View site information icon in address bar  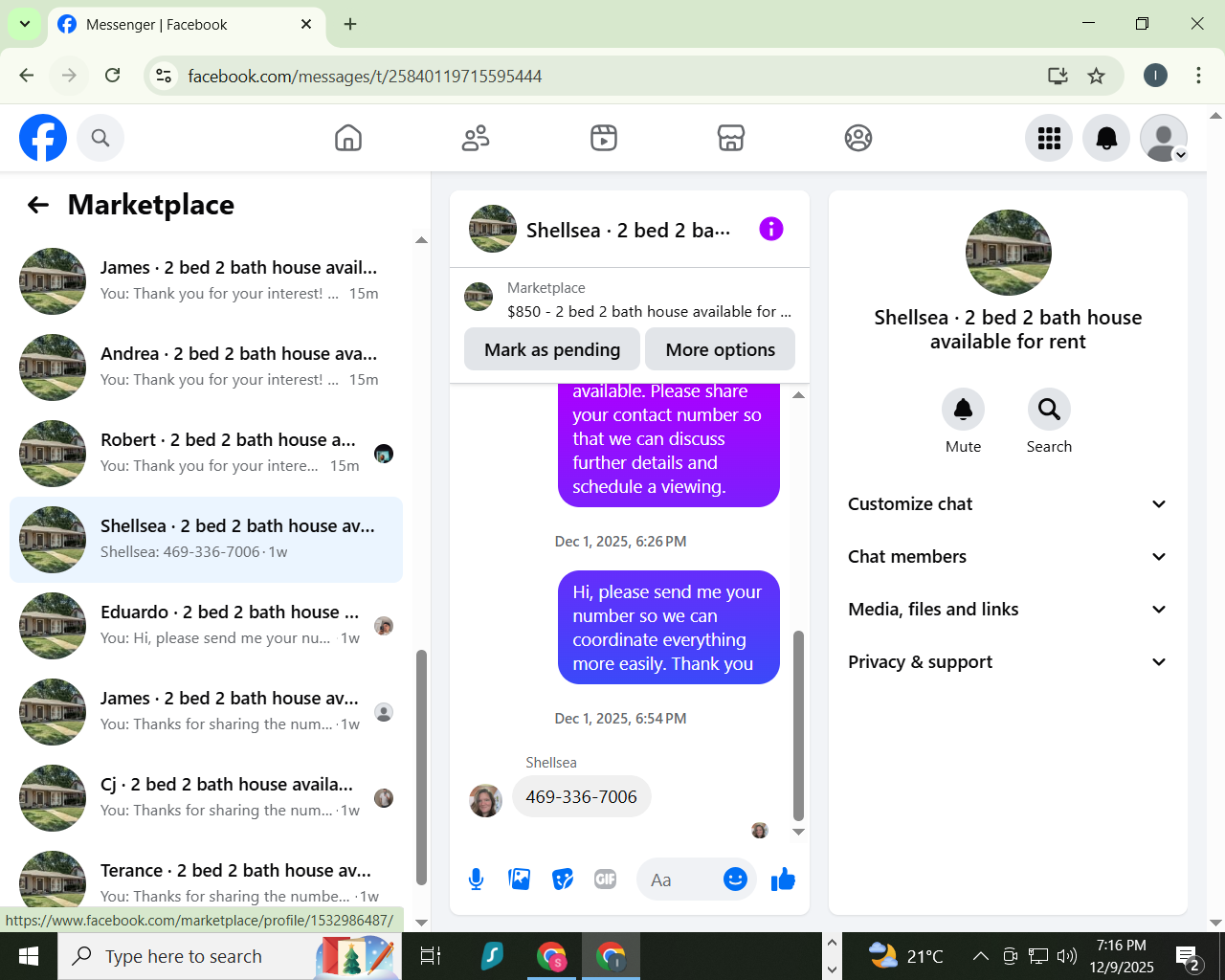pos(164,76)
